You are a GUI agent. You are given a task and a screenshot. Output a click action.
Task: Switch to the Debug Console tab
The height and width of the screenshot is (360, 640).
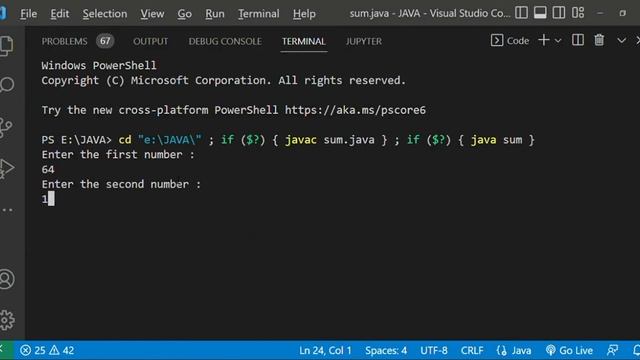pos(225,41)
